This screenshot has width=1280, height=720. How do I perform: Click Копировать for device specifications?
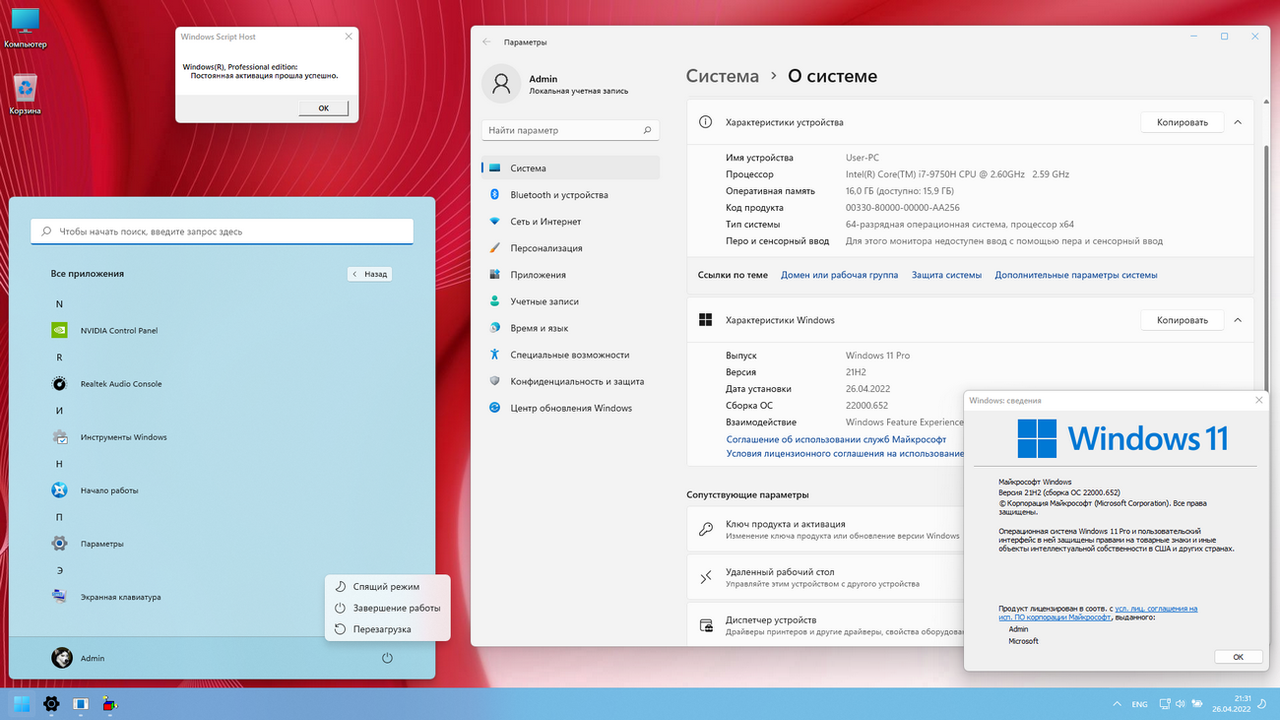pos(1182,122)
